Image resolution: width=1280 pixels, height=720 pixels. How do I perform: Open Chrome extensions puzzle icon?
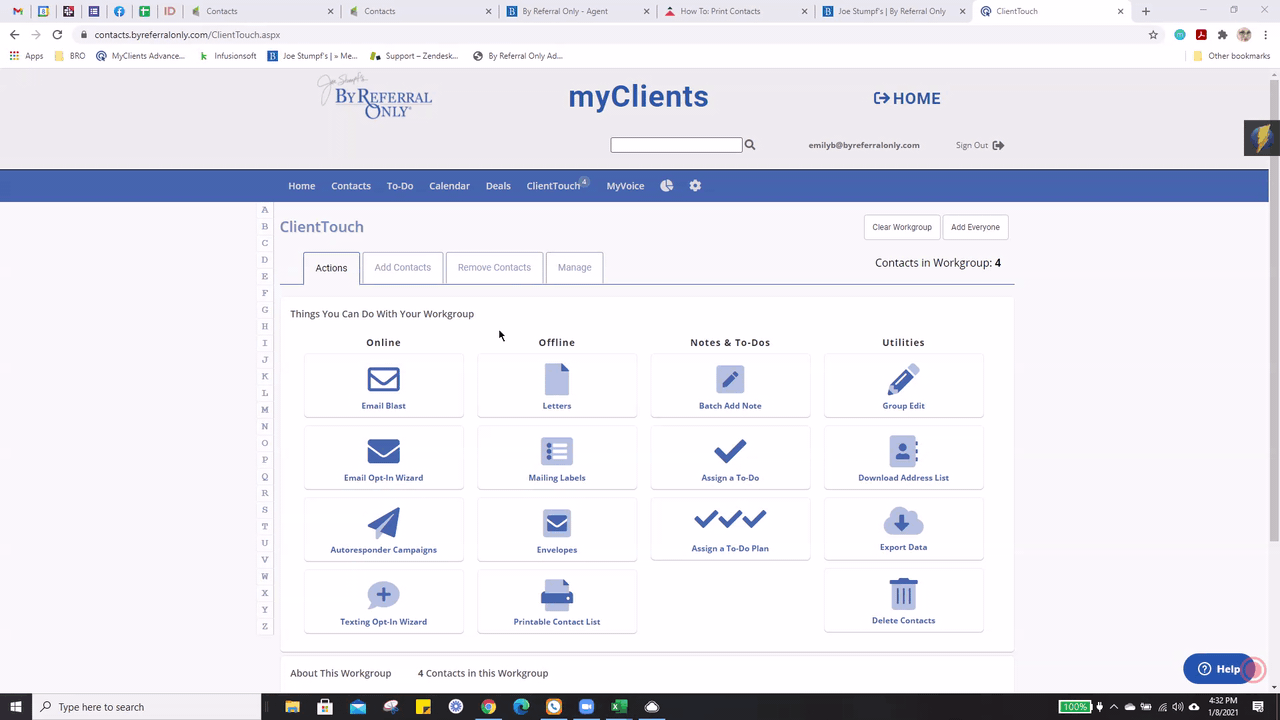1222,34
